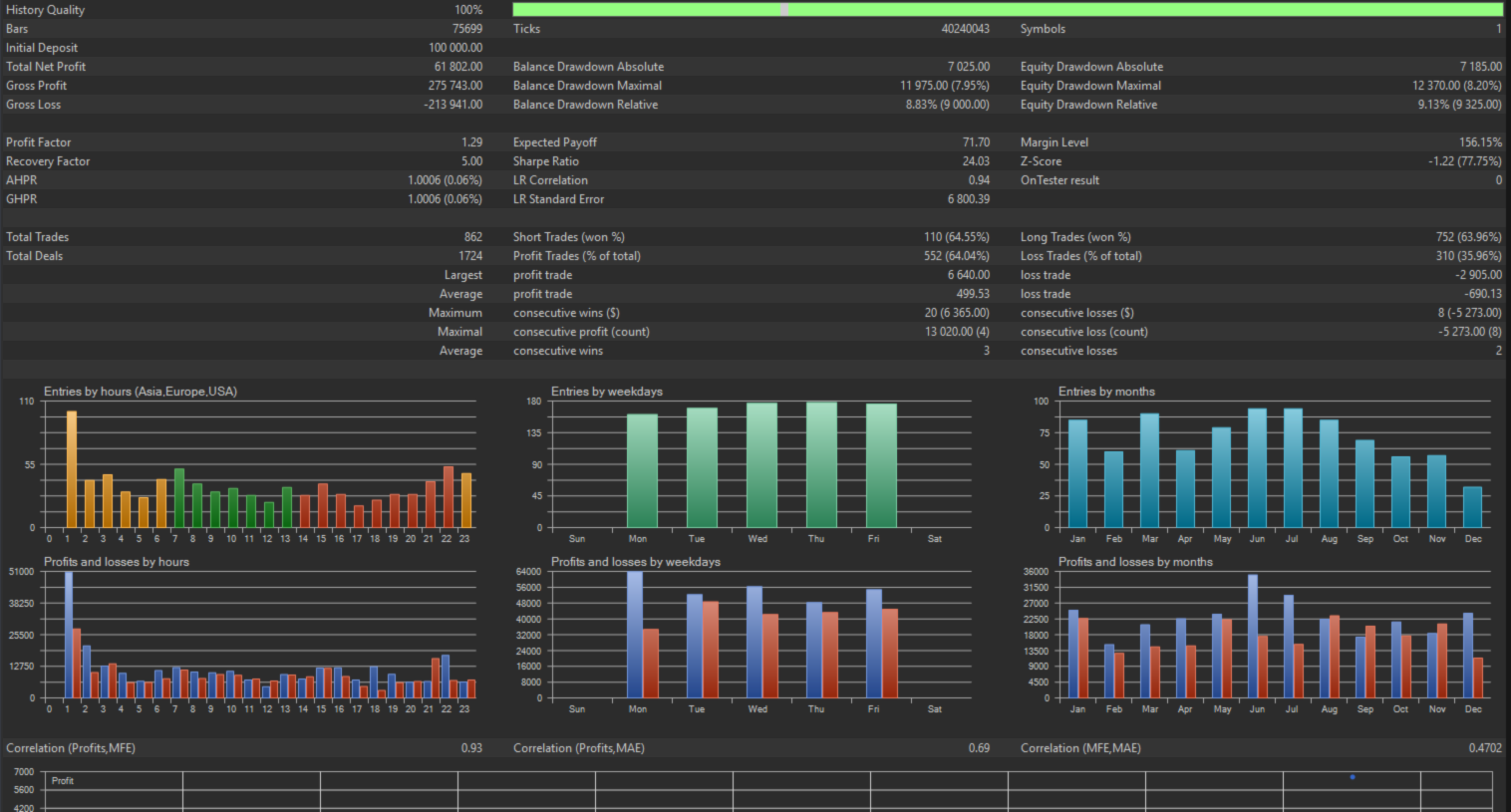Click the blue dot in Profit scatter chart

(1353, 777)
